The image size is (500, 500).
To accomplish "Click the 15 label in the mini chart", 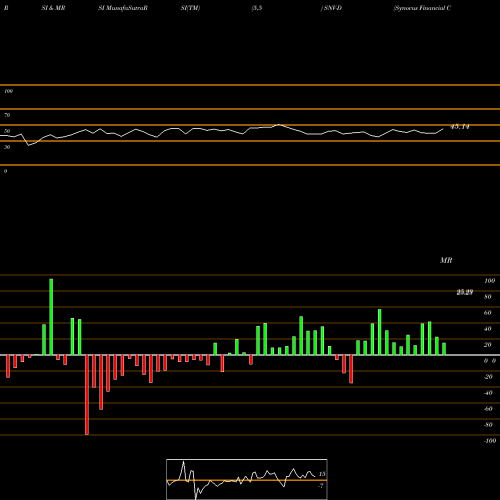I will (x=322, y=474).
